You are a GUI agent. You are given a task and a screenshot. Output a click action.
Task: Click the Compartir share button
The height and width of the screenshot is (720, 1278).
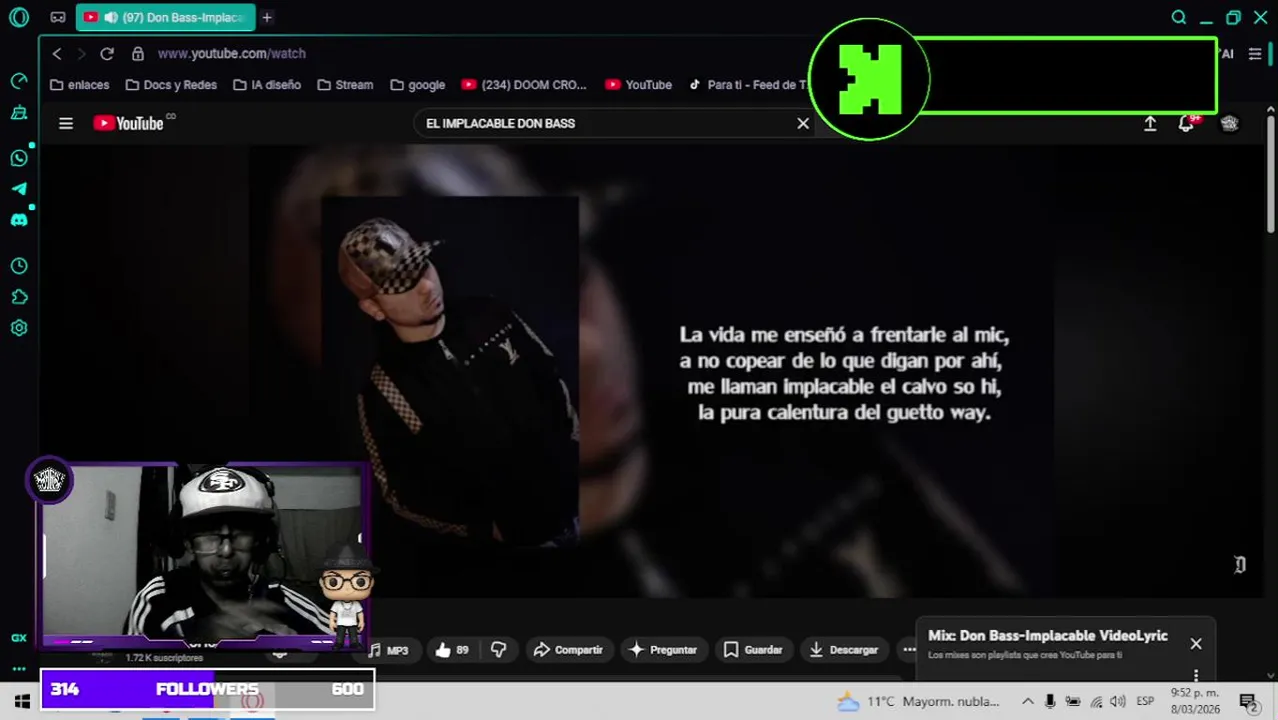[x=568, y=650]
